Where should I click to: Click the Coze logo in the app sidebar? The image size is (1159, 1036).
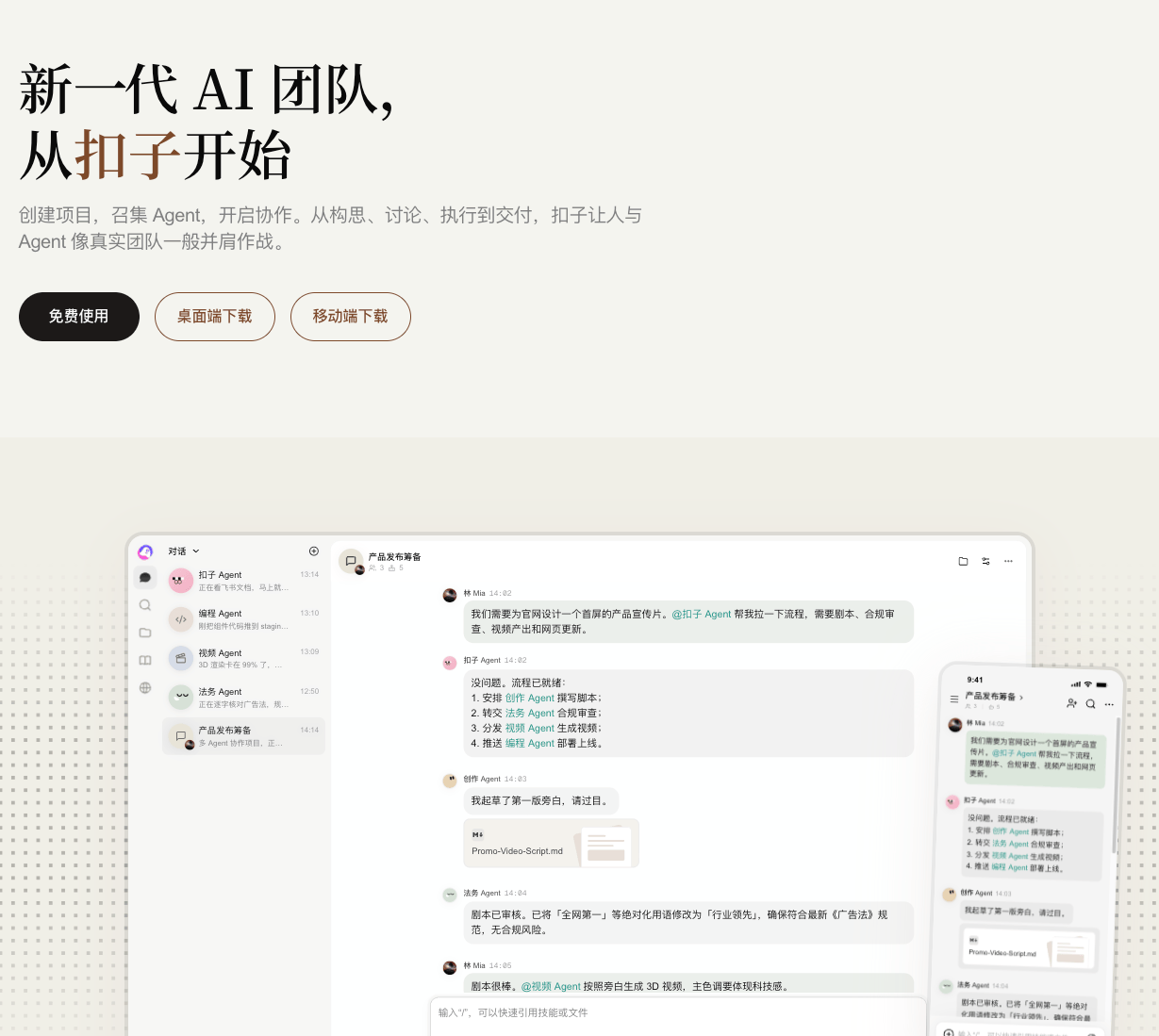(145, 552)
